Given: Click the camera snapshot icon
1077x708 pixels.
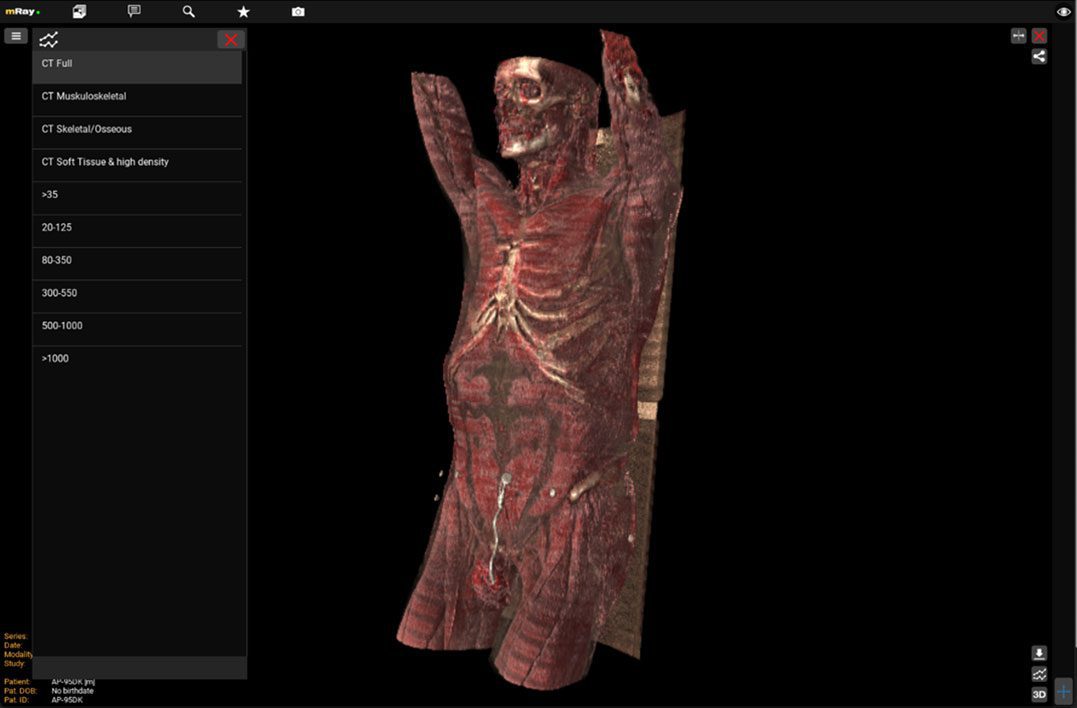Looking at the screenshot, I should pyautogui.click(x=298, y=12).
